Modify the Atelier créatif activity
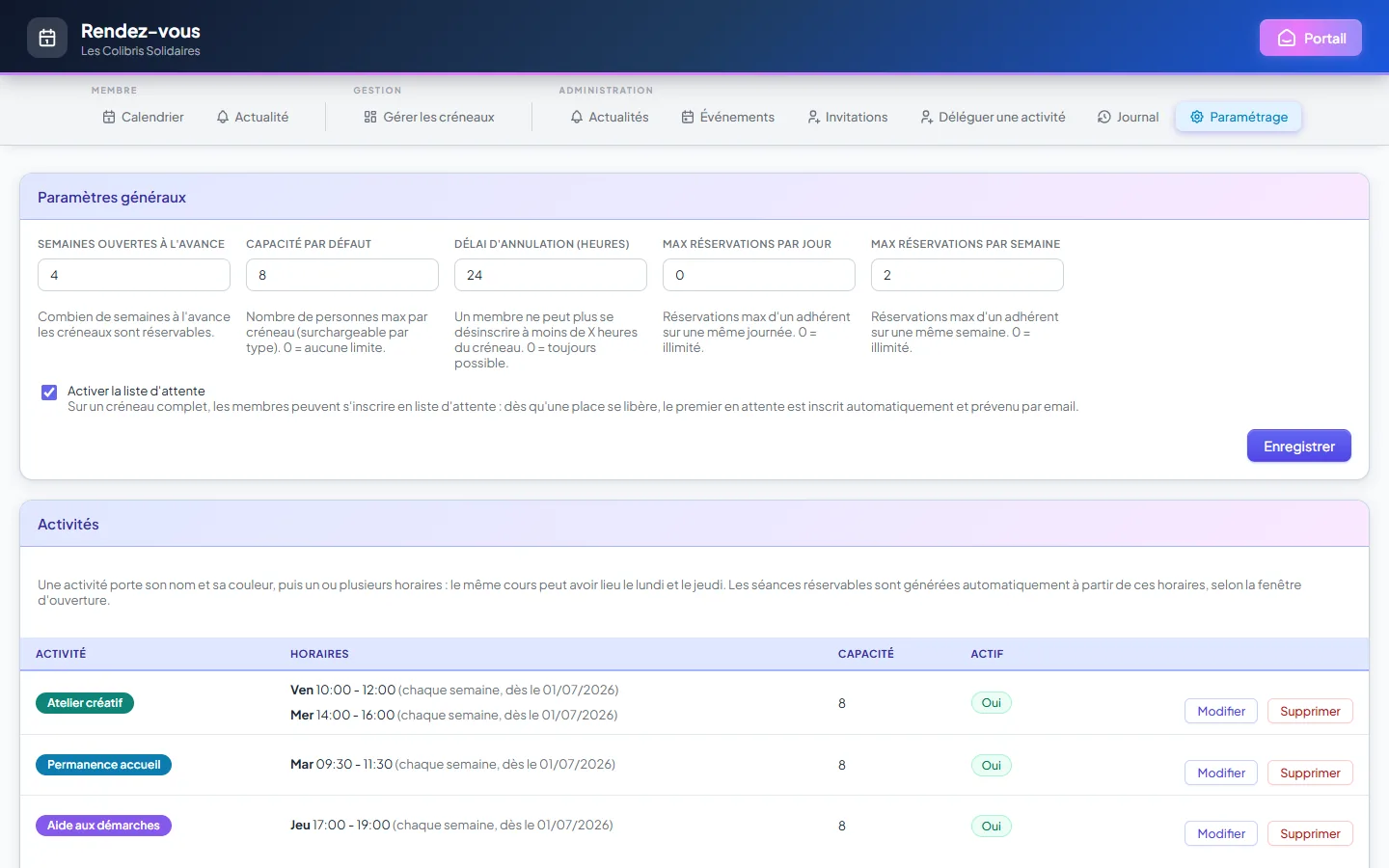The image size is (1389, 868). 1221,711
